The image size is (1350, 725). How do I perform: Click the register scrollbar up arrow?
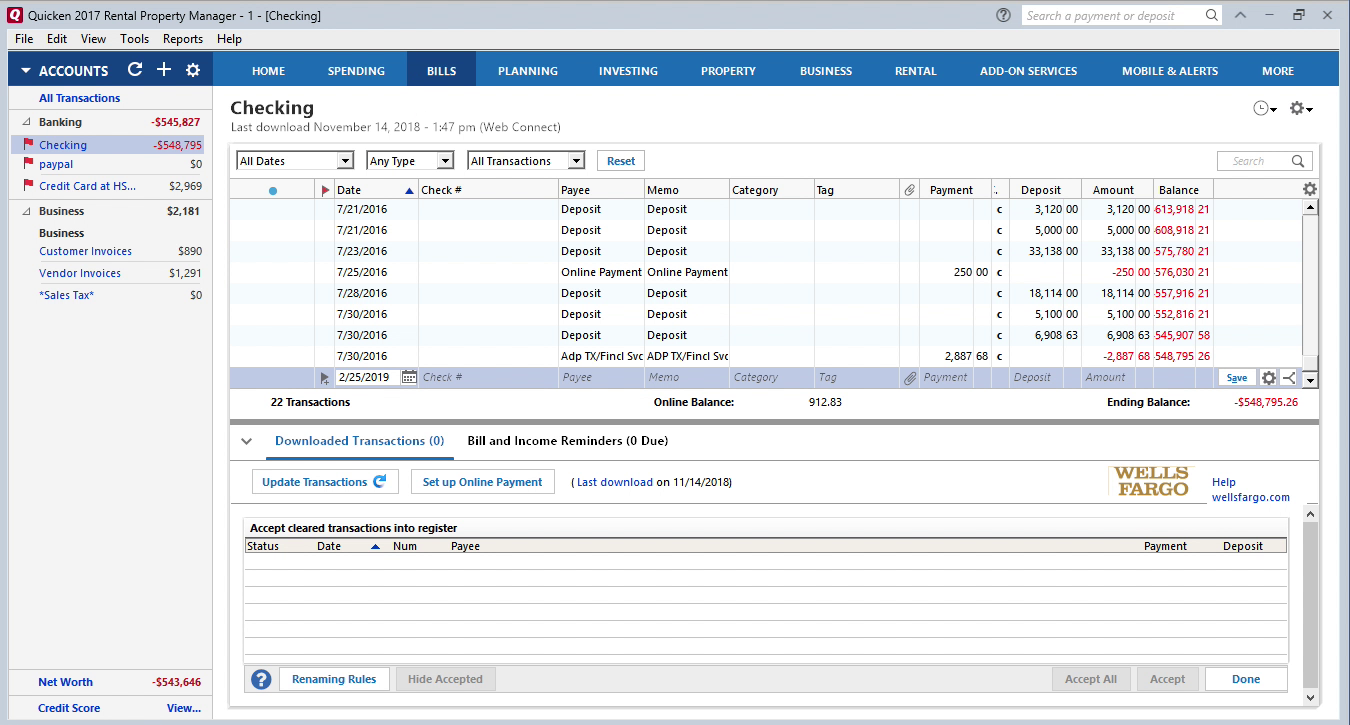[x=1310, y=206]
